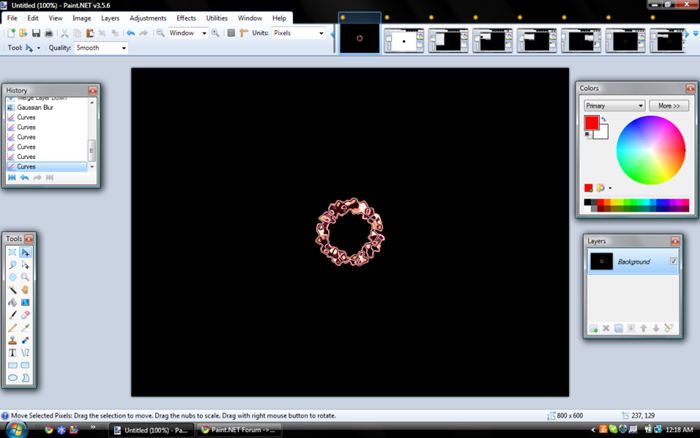700x438 pixels.
Task: Open the File menu
Action: point(12,18)
